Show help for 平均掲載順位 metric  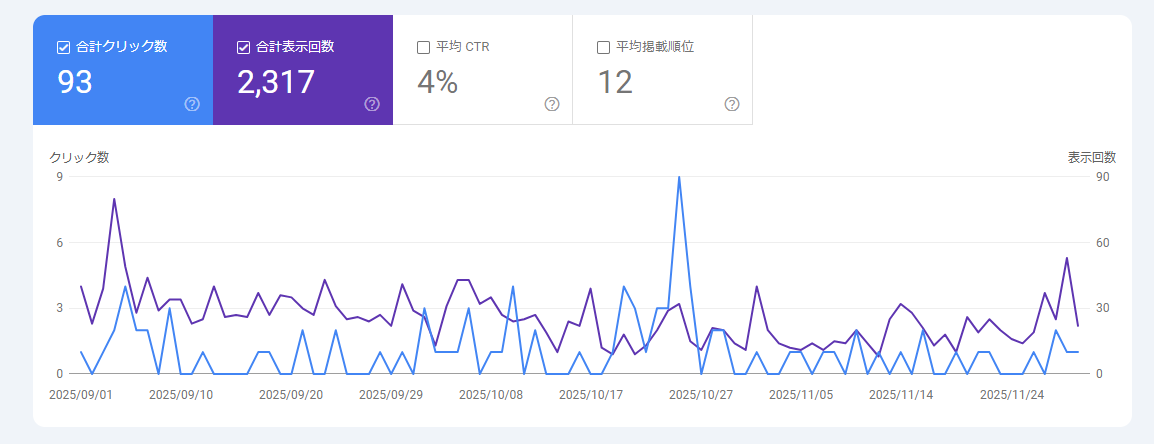click(x=732, y=104)
